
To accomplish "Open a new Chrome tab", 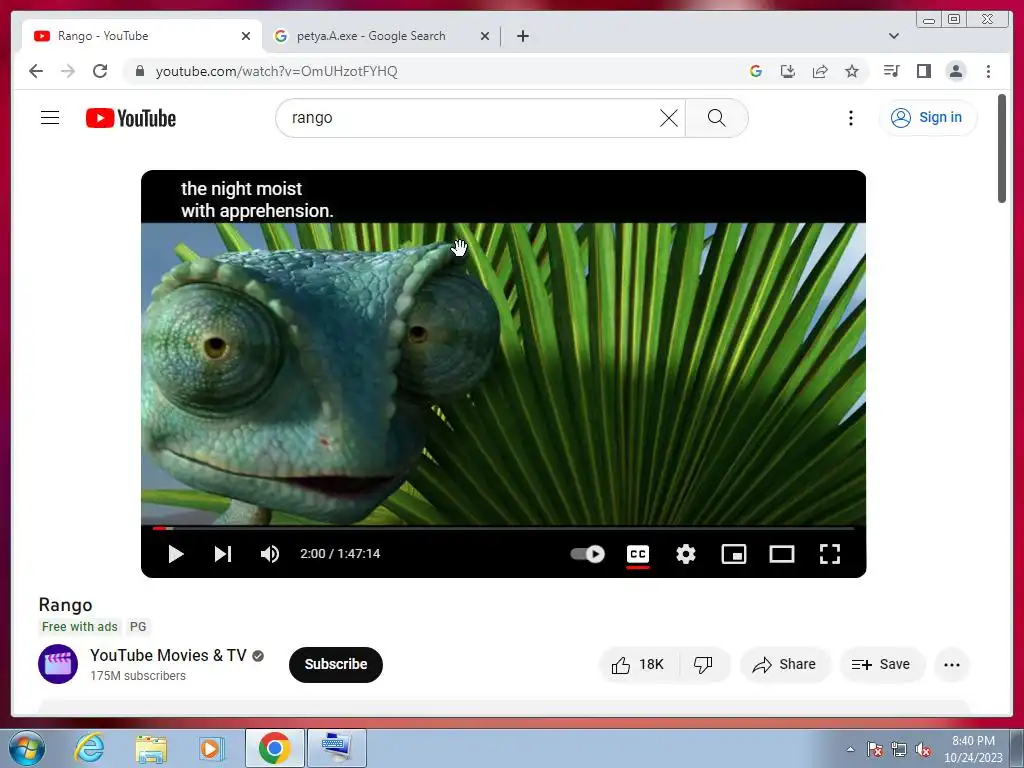I will coord(522,36).
